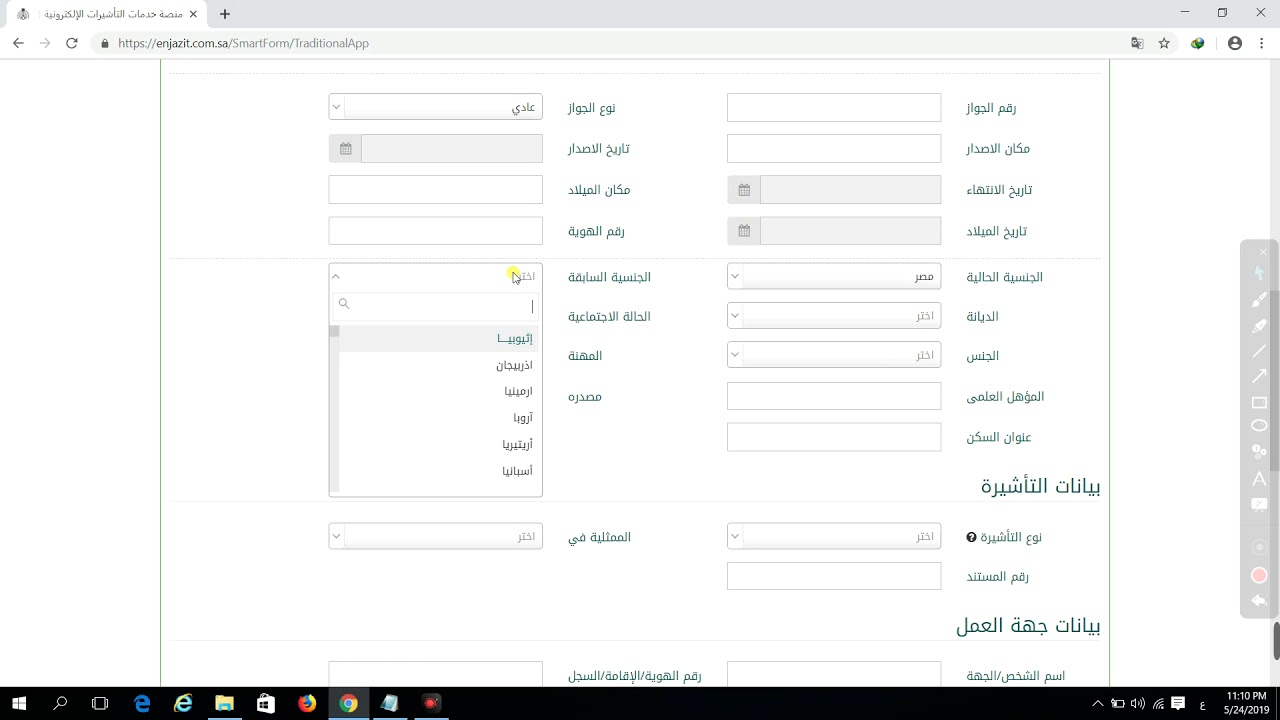Viewport: 1280px width, 720px height.
Task: Select the arrow drawing tool
Action: click(1259, 376)
